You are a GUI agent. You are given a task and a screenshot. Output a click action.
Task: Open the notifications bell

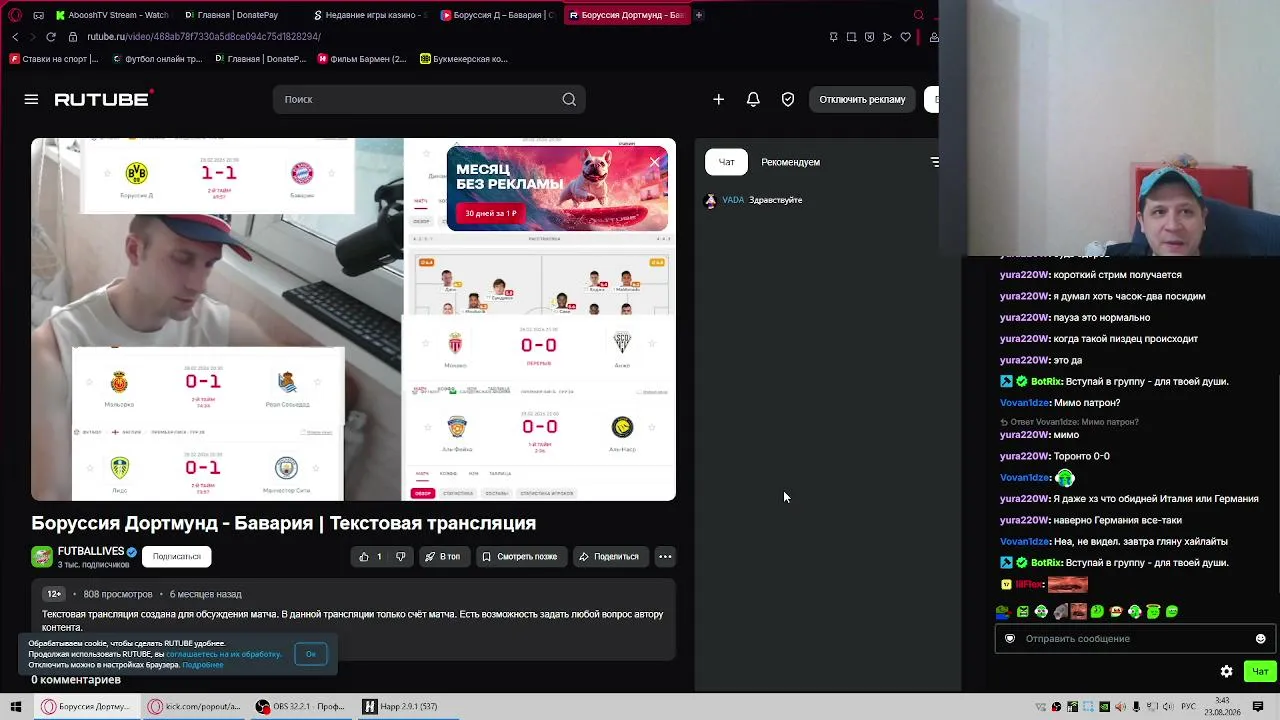pos(753,99)
